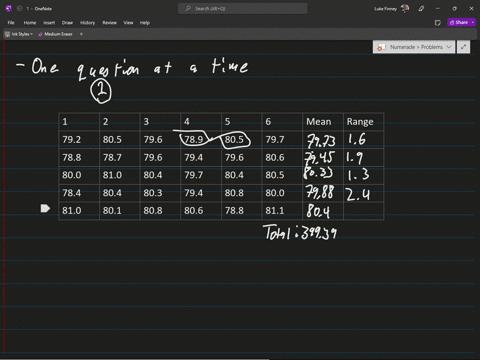
Task: Click the column 3 header cell
Action: click(x=160, y=122)
